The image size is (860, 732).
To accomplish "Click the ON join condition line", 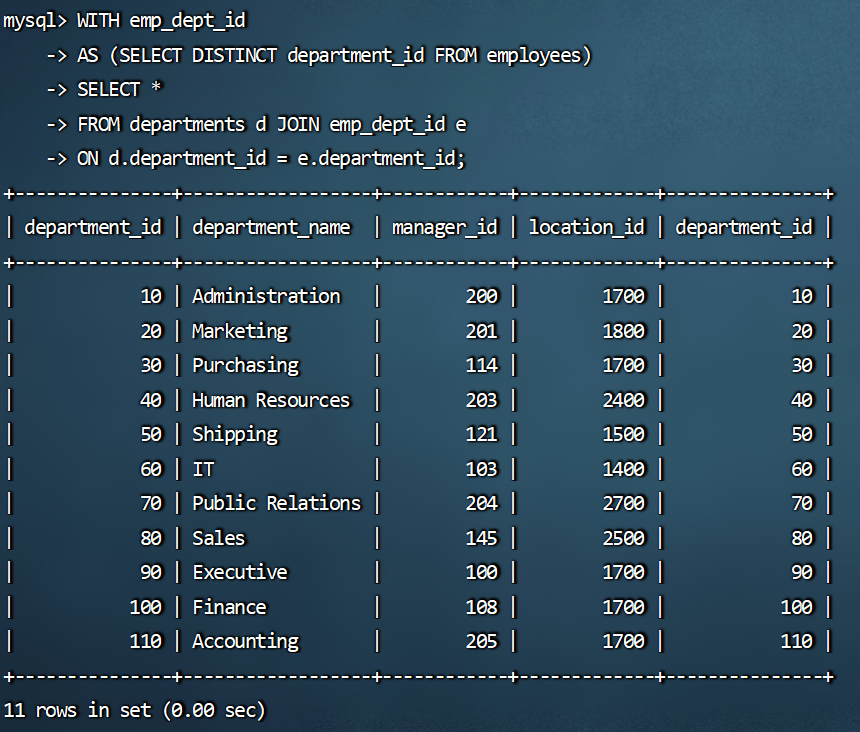I will point(271,159).
